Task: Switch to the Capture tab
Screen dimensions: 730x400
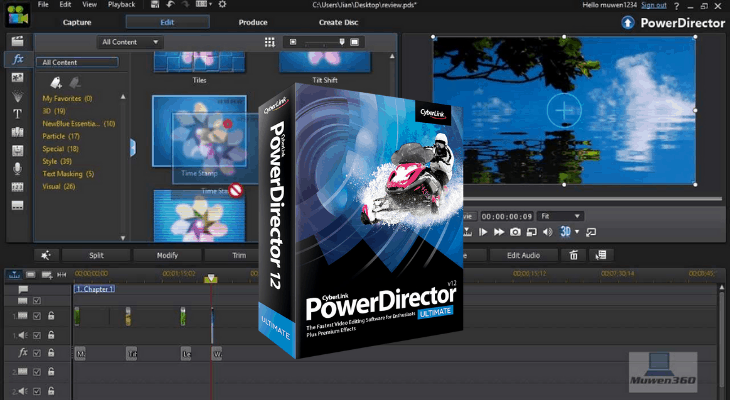Action: pos(77,22)
